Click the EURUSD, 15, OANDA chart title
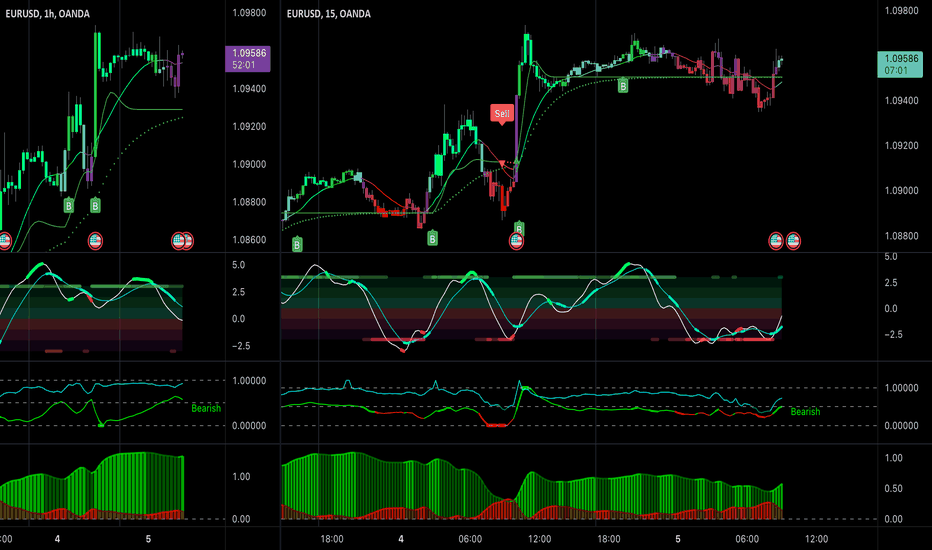Image resolution: width=932 pixels, height=550 pixels. [x=329, y=14]
